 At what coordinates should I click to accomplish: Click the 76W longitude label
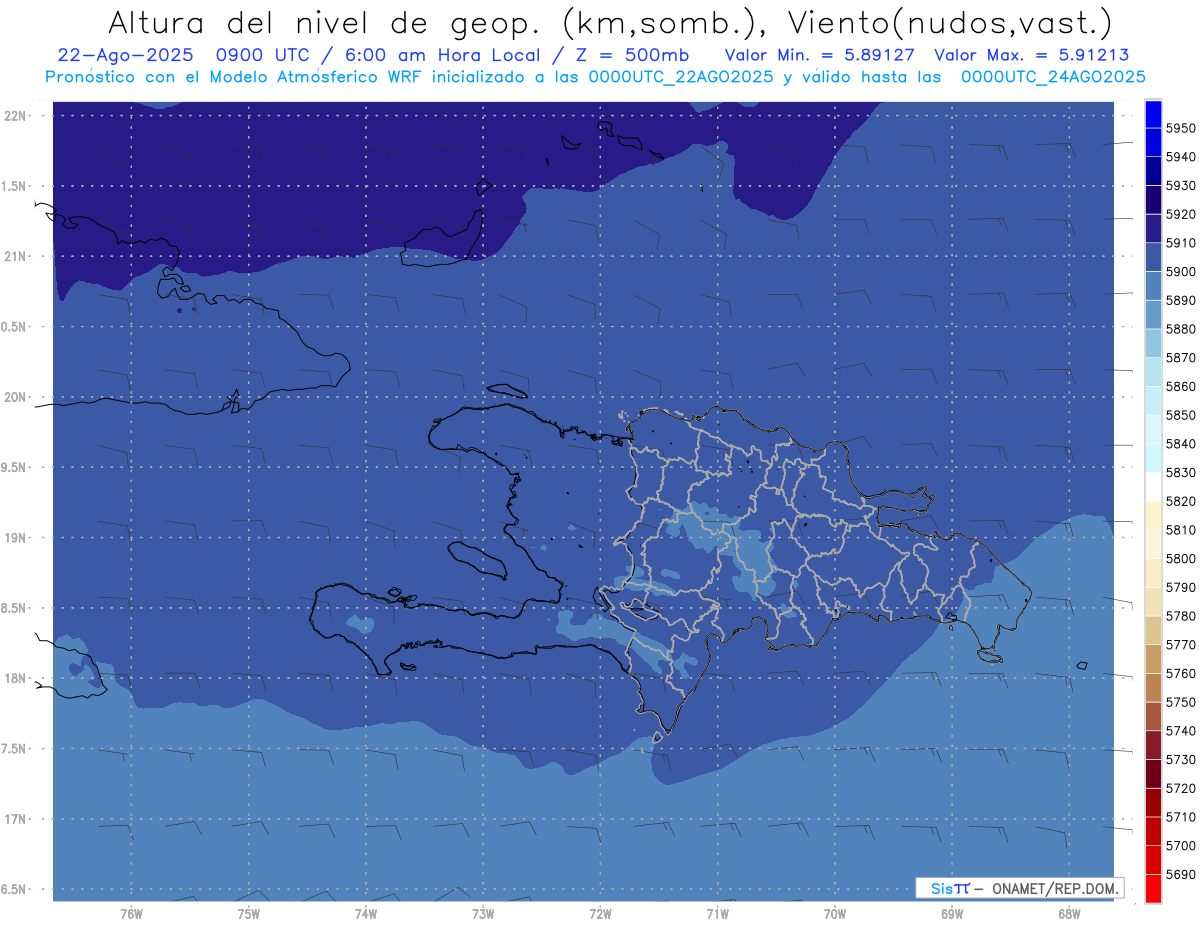tap(131, 913)
